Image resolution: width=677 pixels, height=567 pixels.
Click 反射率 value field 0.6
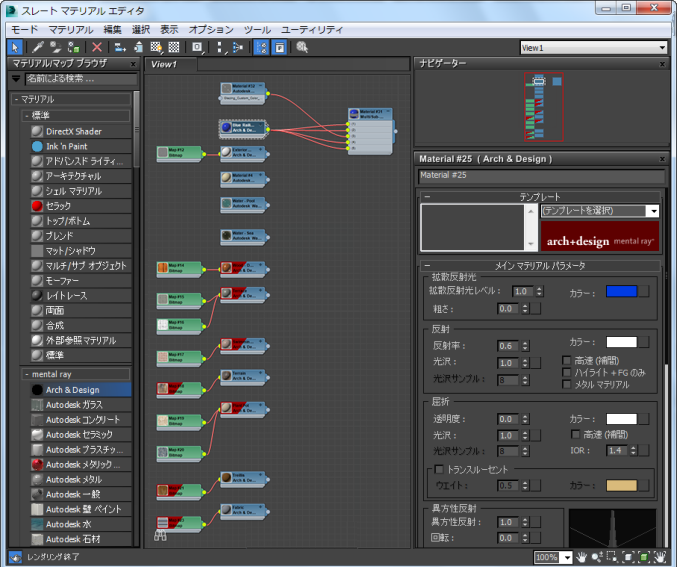pos(508,346)
